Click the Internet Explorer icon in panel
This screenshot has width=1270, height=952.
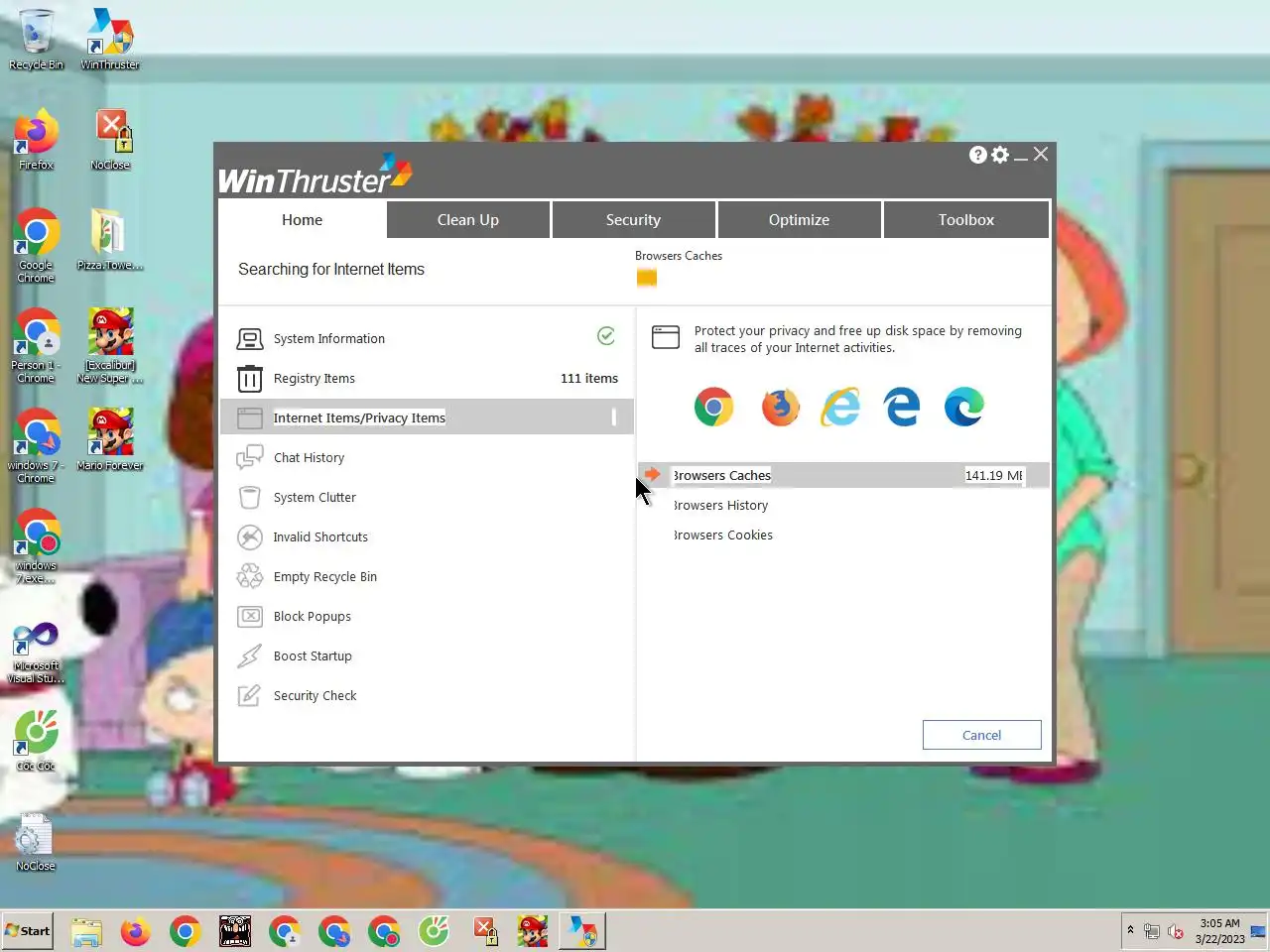(x=841, y=407)
